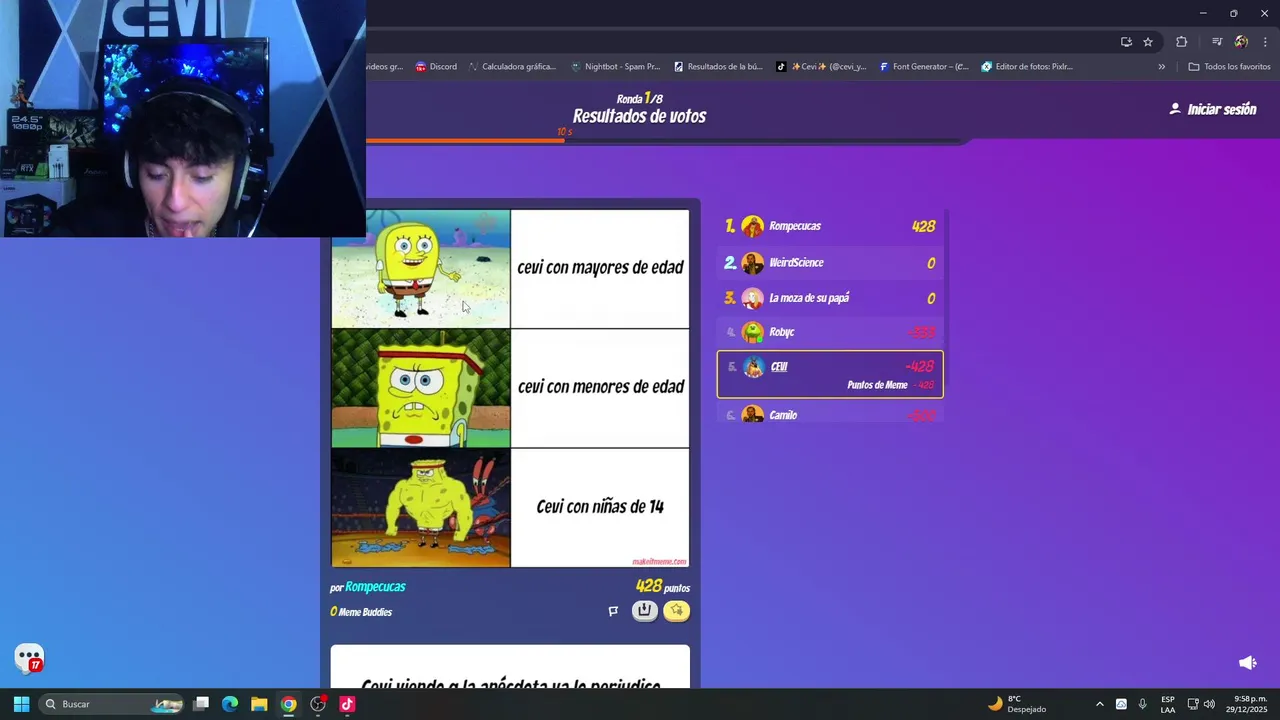Expand the hidden bookmarks chevron

tap(1161, 67)
